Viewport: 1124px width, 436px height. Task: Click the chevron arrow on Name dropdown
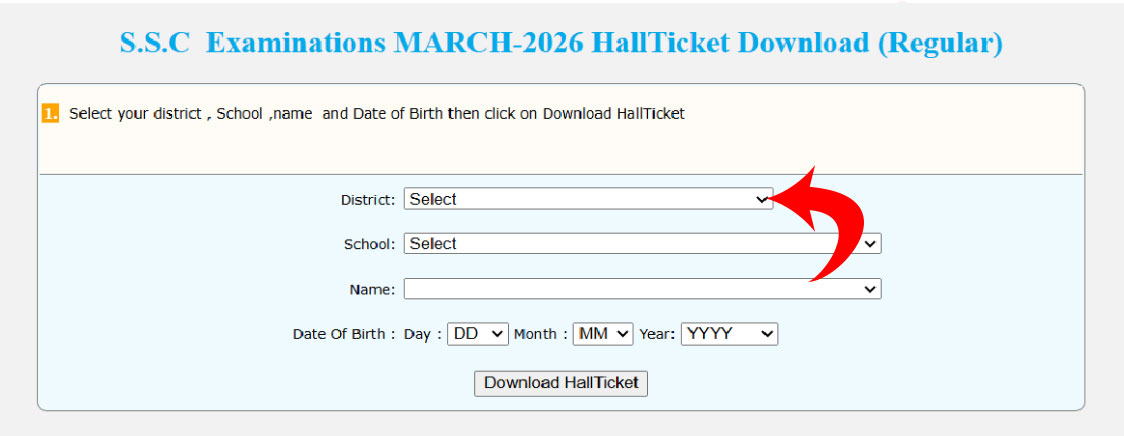click(x=870, y=289)
